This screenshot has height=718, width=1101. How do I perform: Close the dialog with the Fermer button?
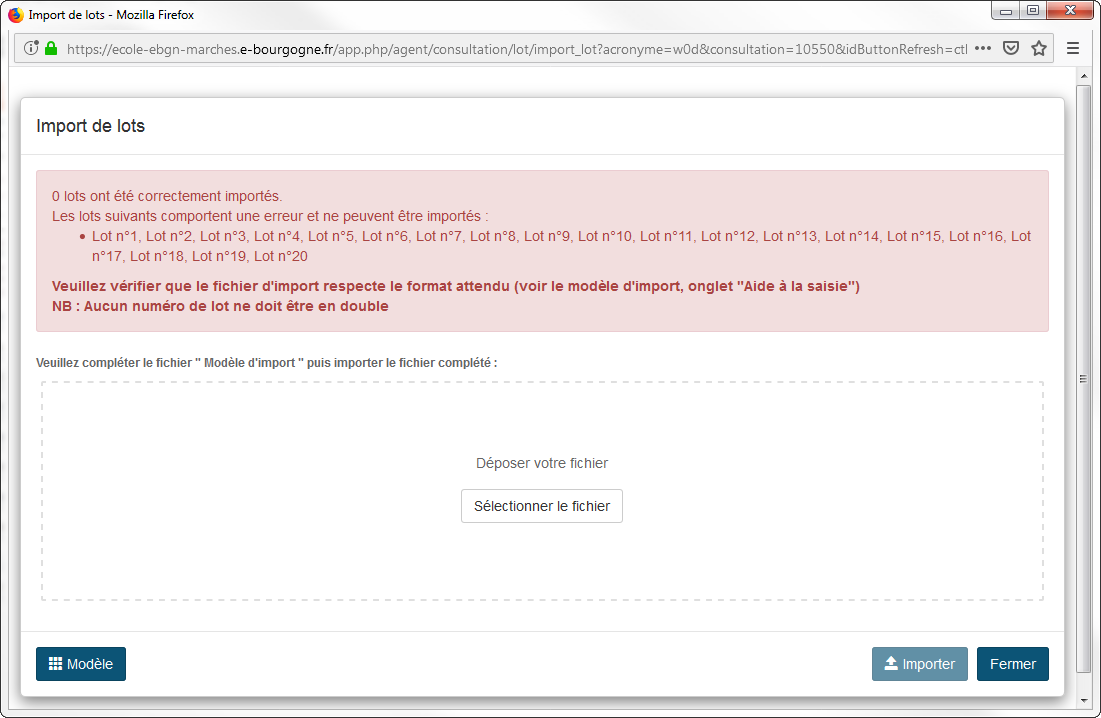click(x=1012, y=664)
